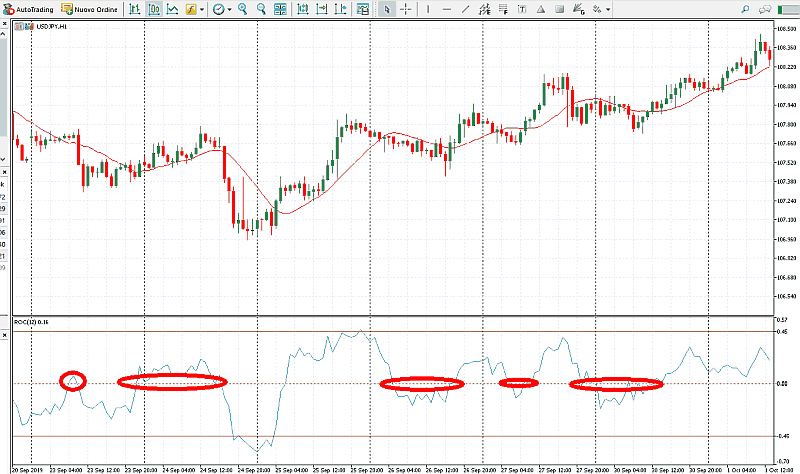Select the vertical line drawing tool
Image resolution: width=800 pixels, height=474 pixels.
tap(429, 9)
